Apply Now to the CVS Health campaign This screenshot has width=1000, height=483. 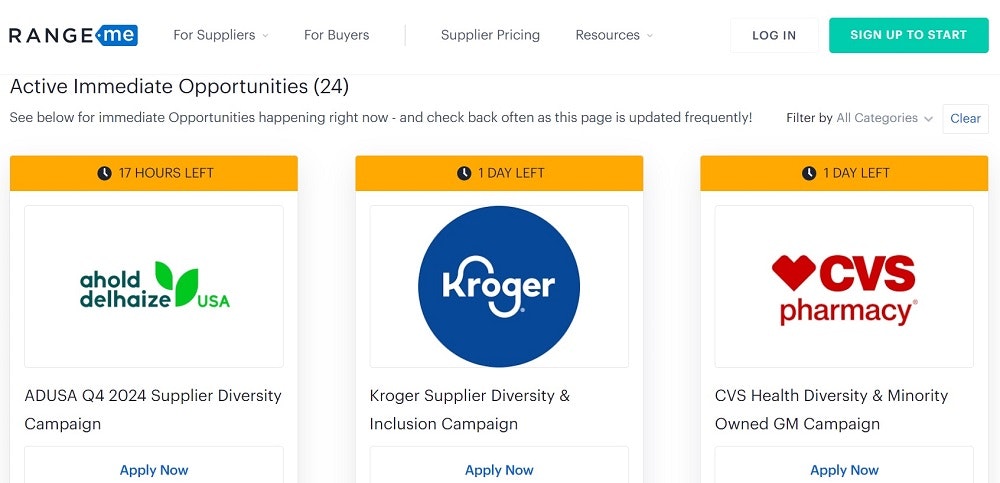tap(844, 470)
